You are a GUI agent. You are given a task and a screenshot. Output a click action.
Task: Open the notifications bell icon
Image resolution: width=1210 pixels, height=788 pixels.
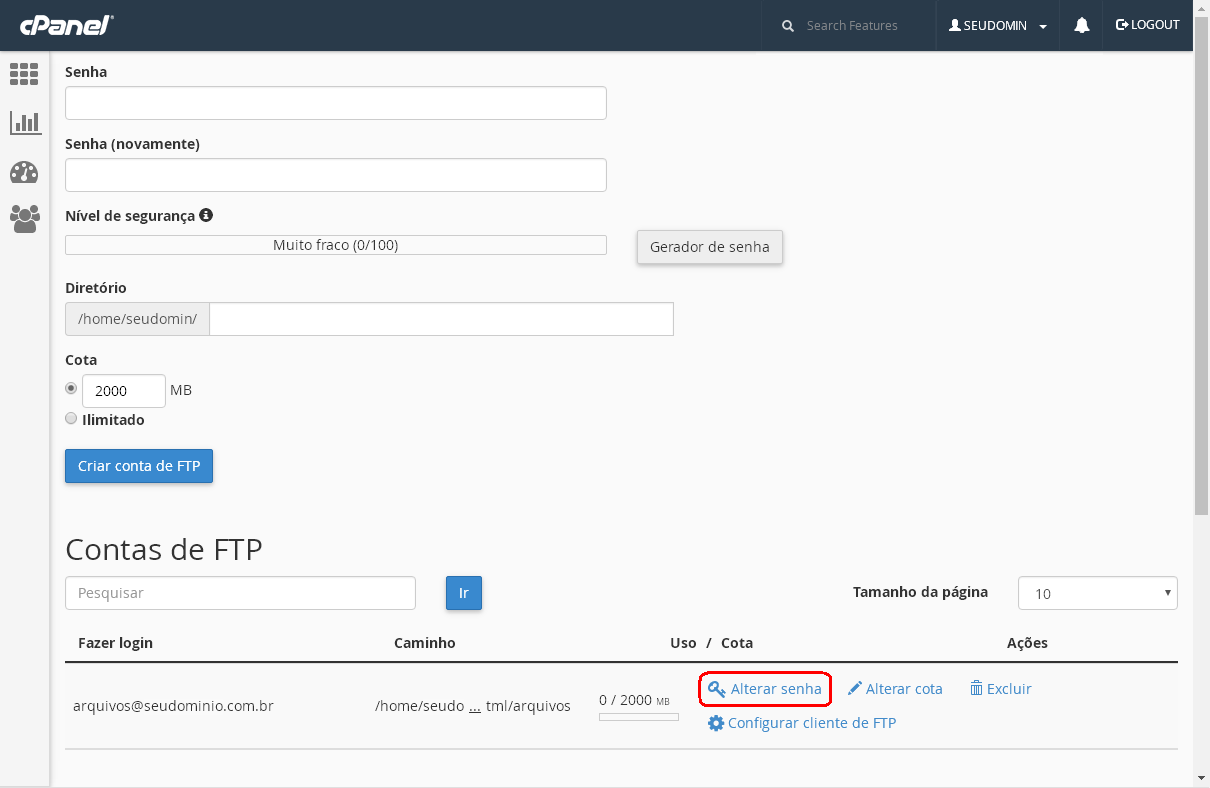pos(1081,26)
